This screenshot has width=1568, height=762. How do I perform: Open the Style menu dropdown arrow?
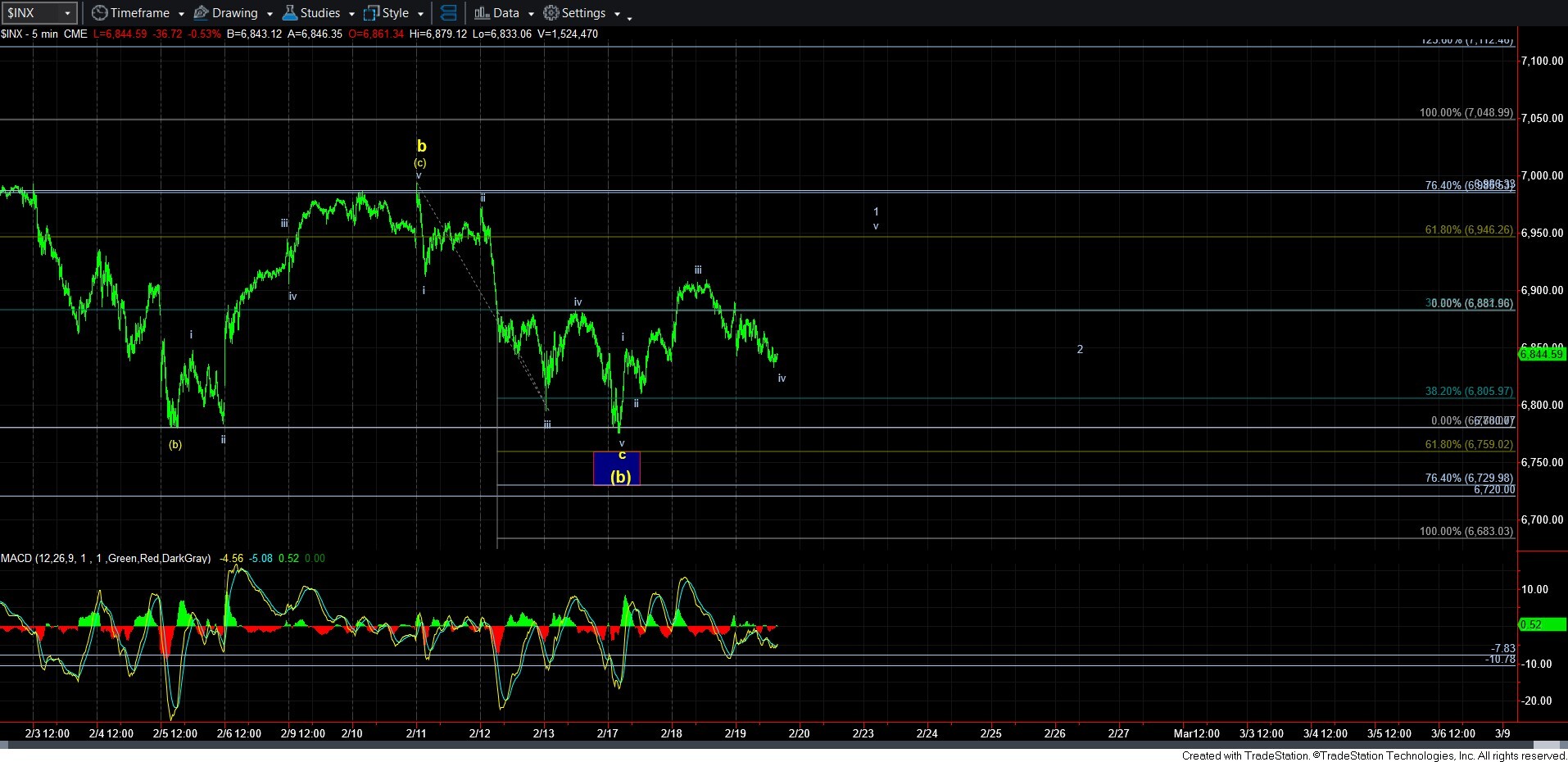(x=420, y=14)
